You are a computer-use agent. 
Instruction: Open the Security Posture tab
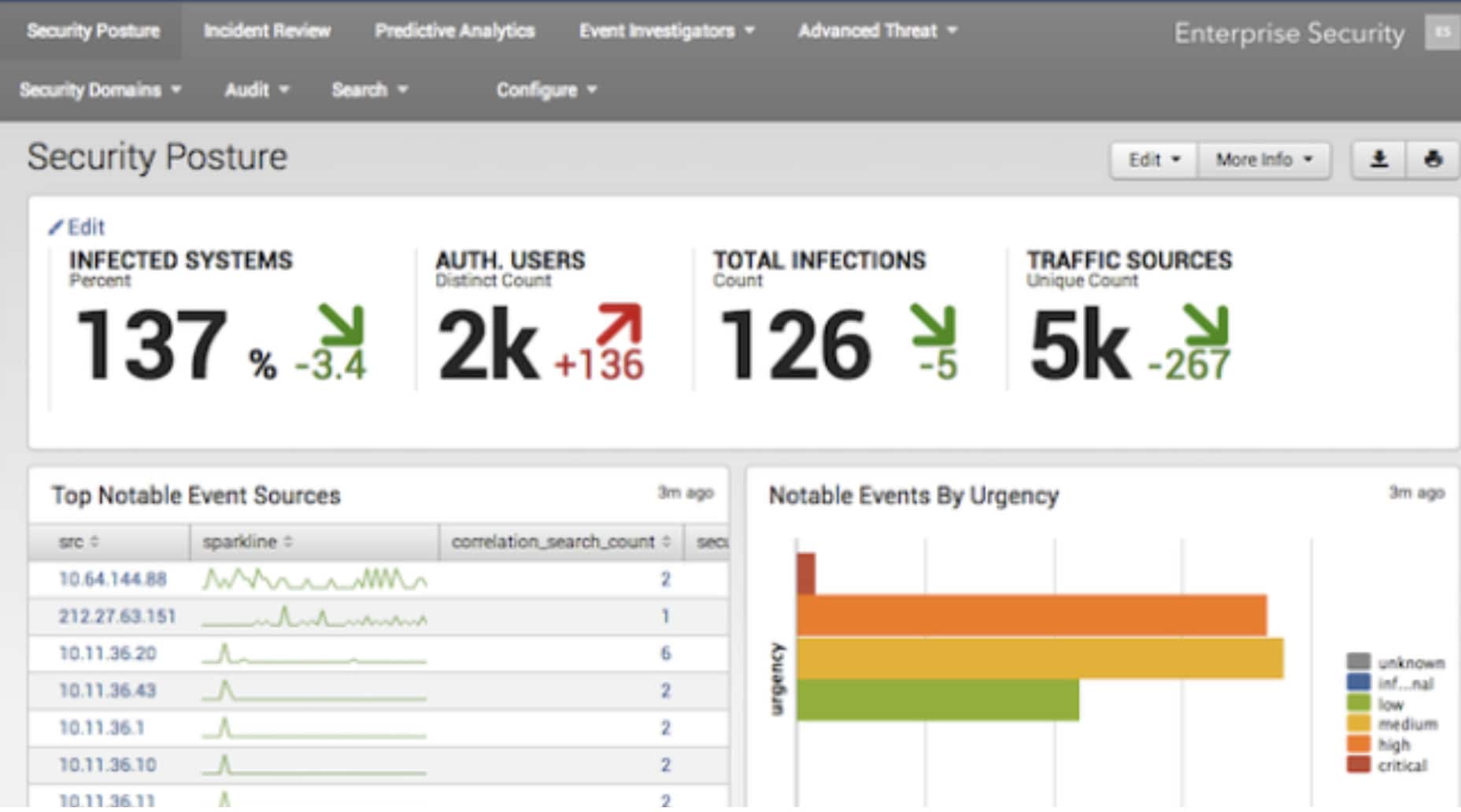coord(93,31)
